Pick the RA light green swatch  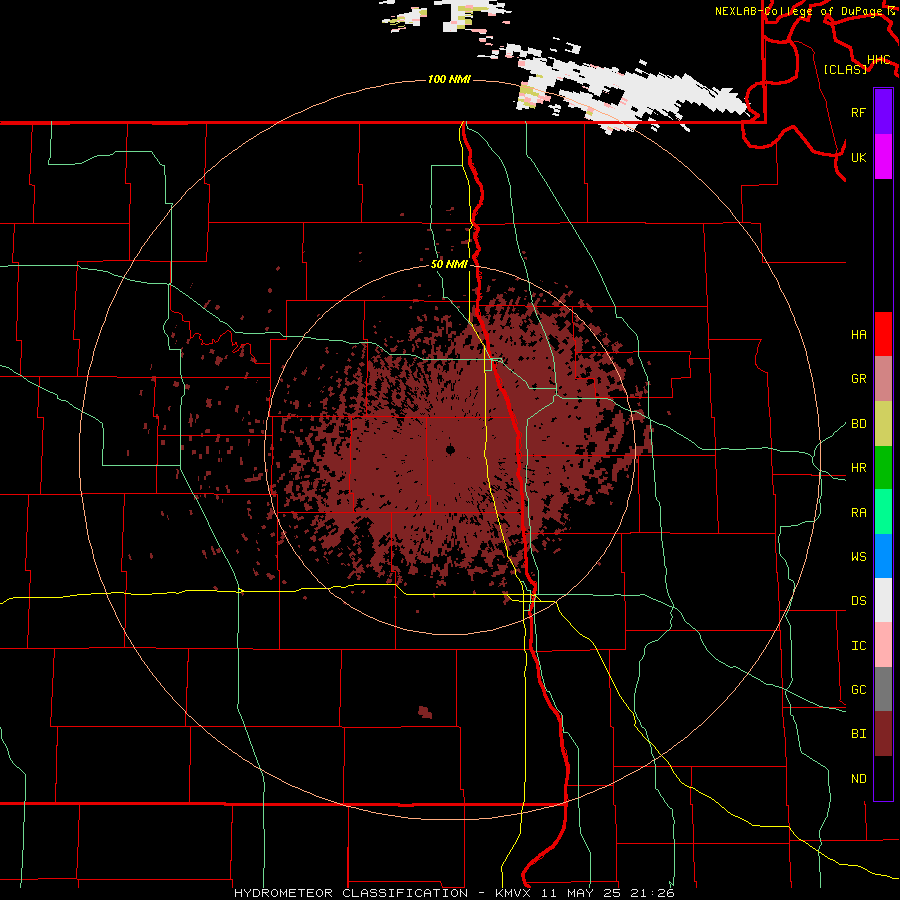pos(883,512)
